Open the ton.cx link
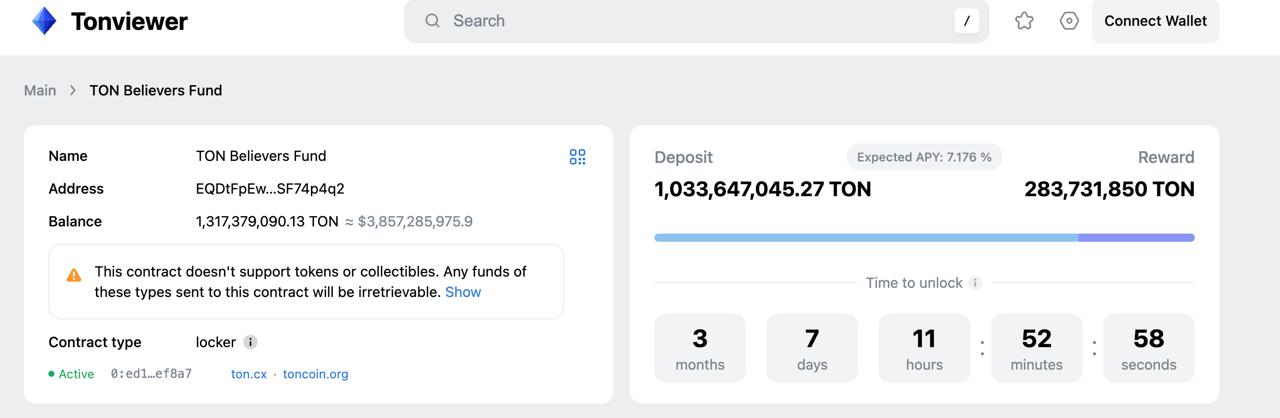This screenshot has height=418, width=1280. pos(249,374)
